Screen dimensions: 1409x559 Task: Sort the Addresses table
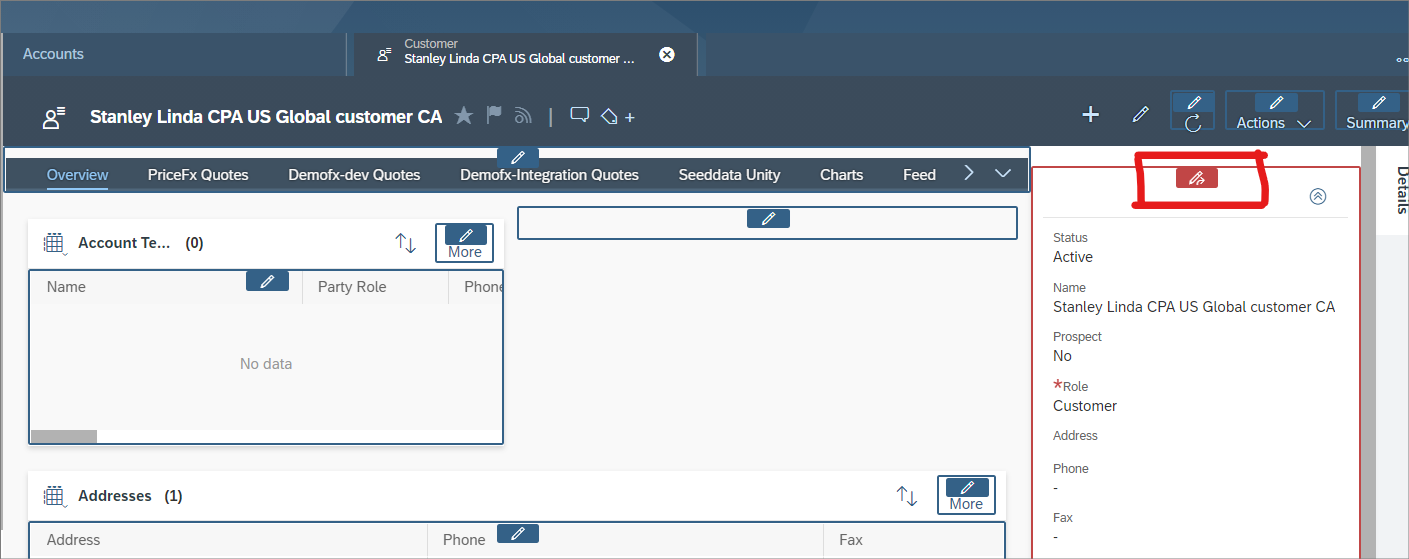point(906,496)
